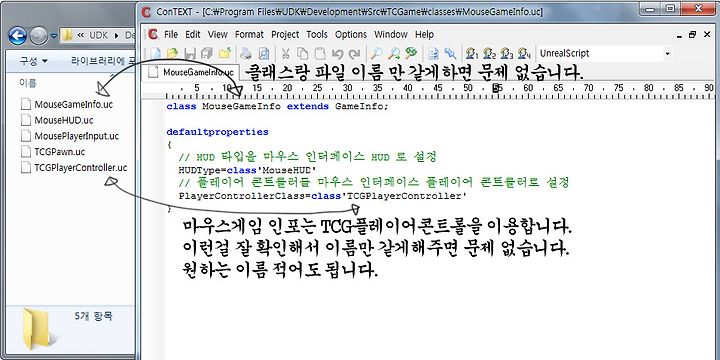Click the Find Next icon
The image size is (720, 360).
coord(394,53)
